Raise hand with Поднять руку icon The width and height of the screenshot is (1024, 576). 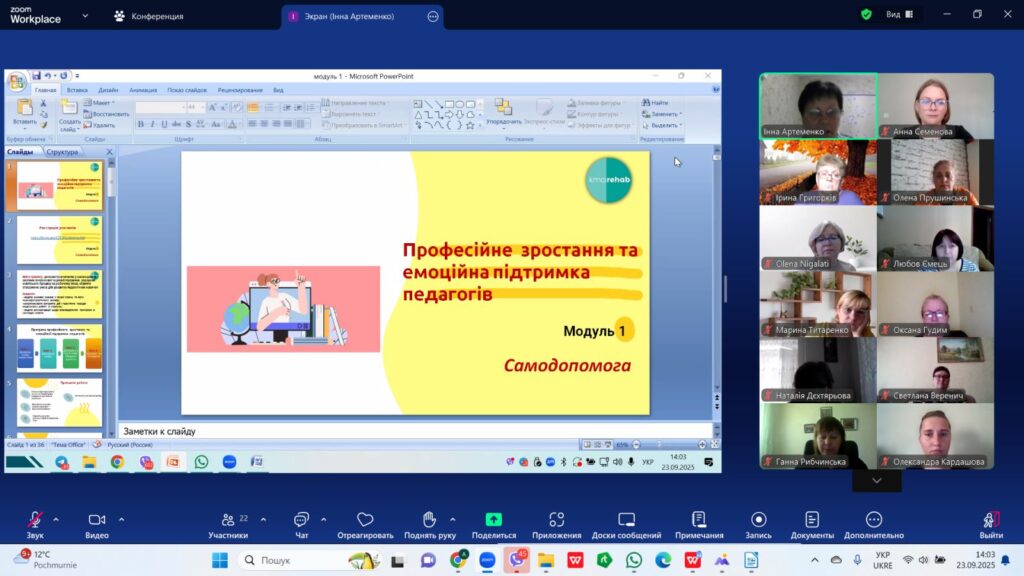click(429, 520)
